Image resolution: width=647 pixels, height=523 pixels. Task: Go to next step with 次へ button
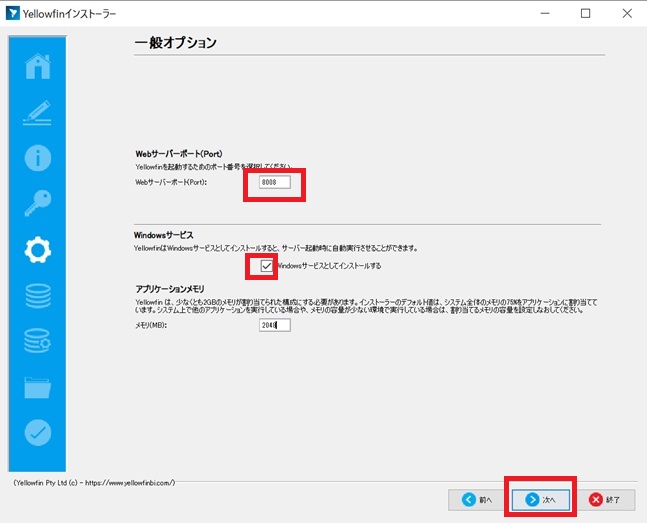tap(541, 500)
